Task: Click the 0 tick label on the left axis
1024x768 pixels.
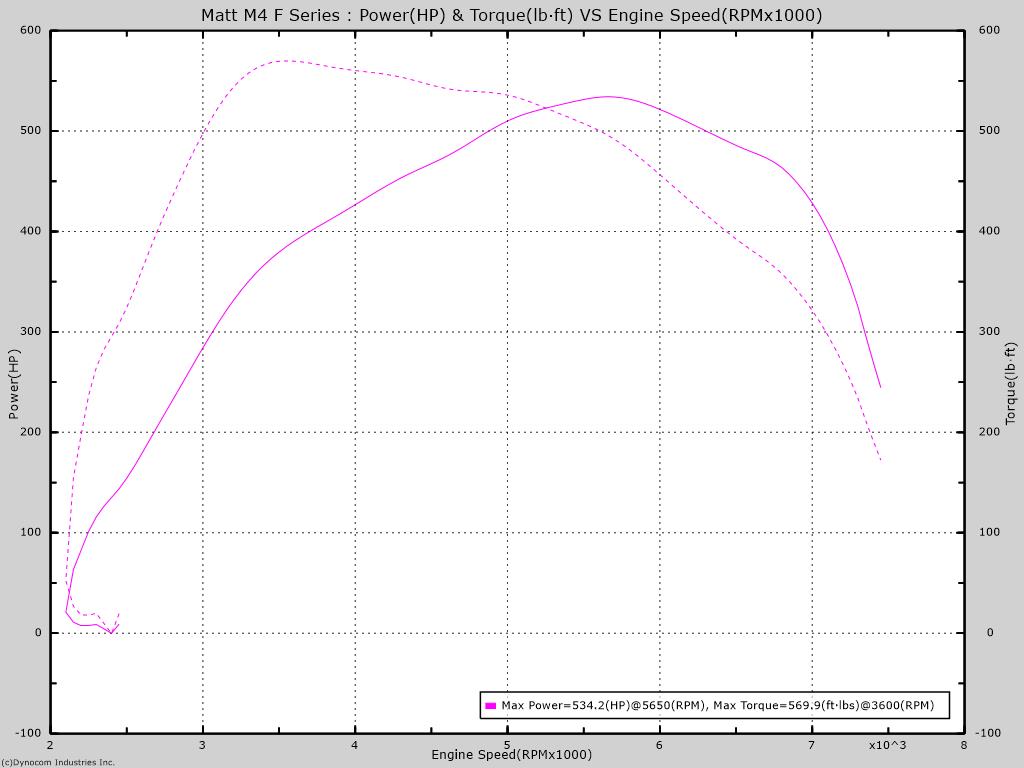Action: (x=38, y=633)
